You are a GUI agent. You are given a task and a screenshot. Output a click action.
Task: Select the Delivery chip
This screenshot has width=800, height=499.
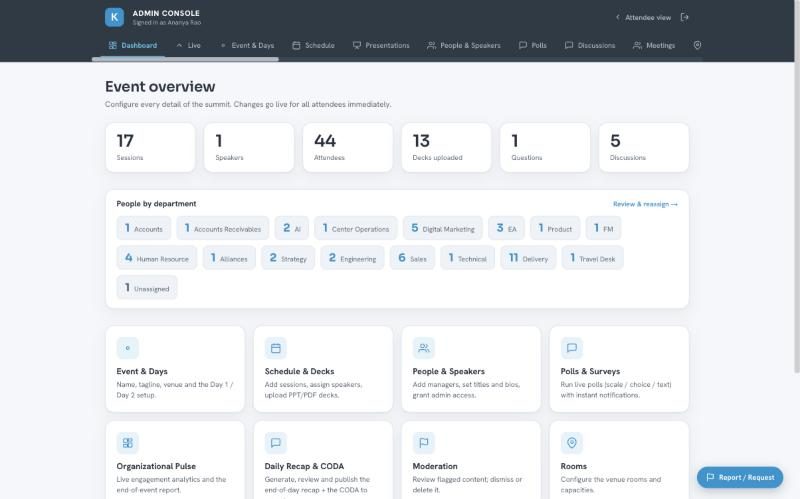tap(529, 258)
